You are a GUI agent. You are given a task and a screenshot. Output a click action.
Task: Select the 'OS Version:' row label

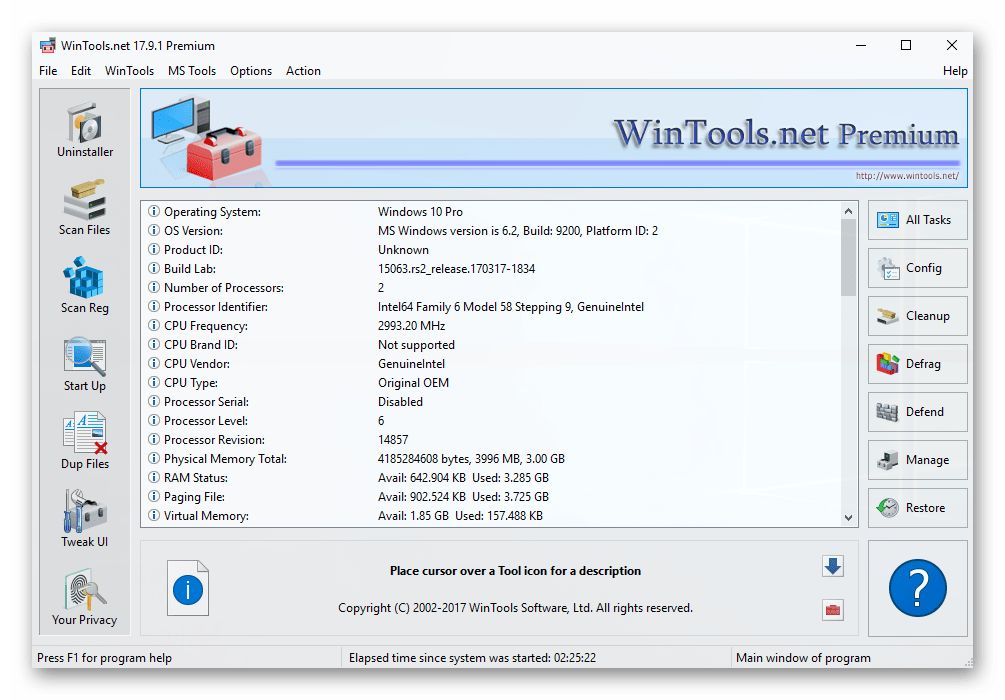193,231
